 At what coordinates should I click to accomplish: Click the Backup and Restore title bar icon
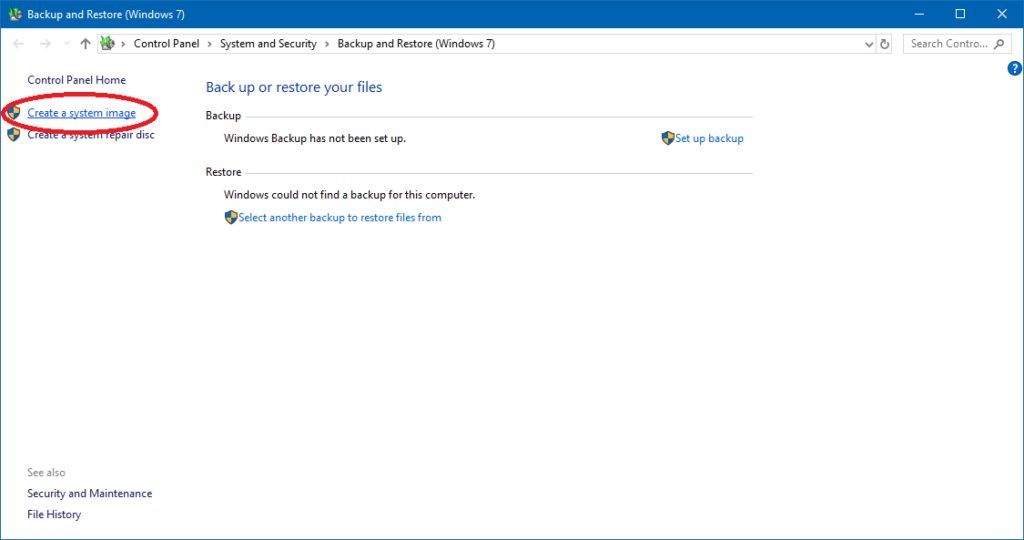[14, 14]
